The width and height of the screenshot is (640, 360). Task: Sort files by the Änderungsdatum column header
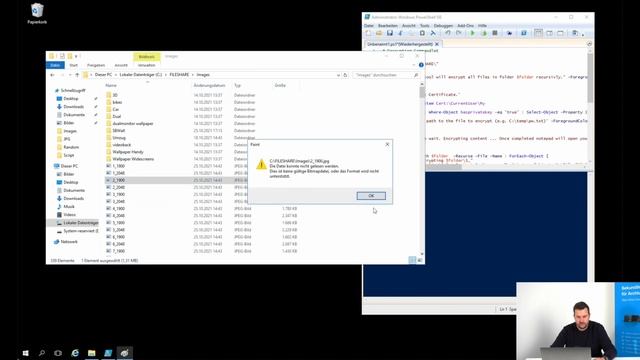pyautogui.click(x=209, y=85)
